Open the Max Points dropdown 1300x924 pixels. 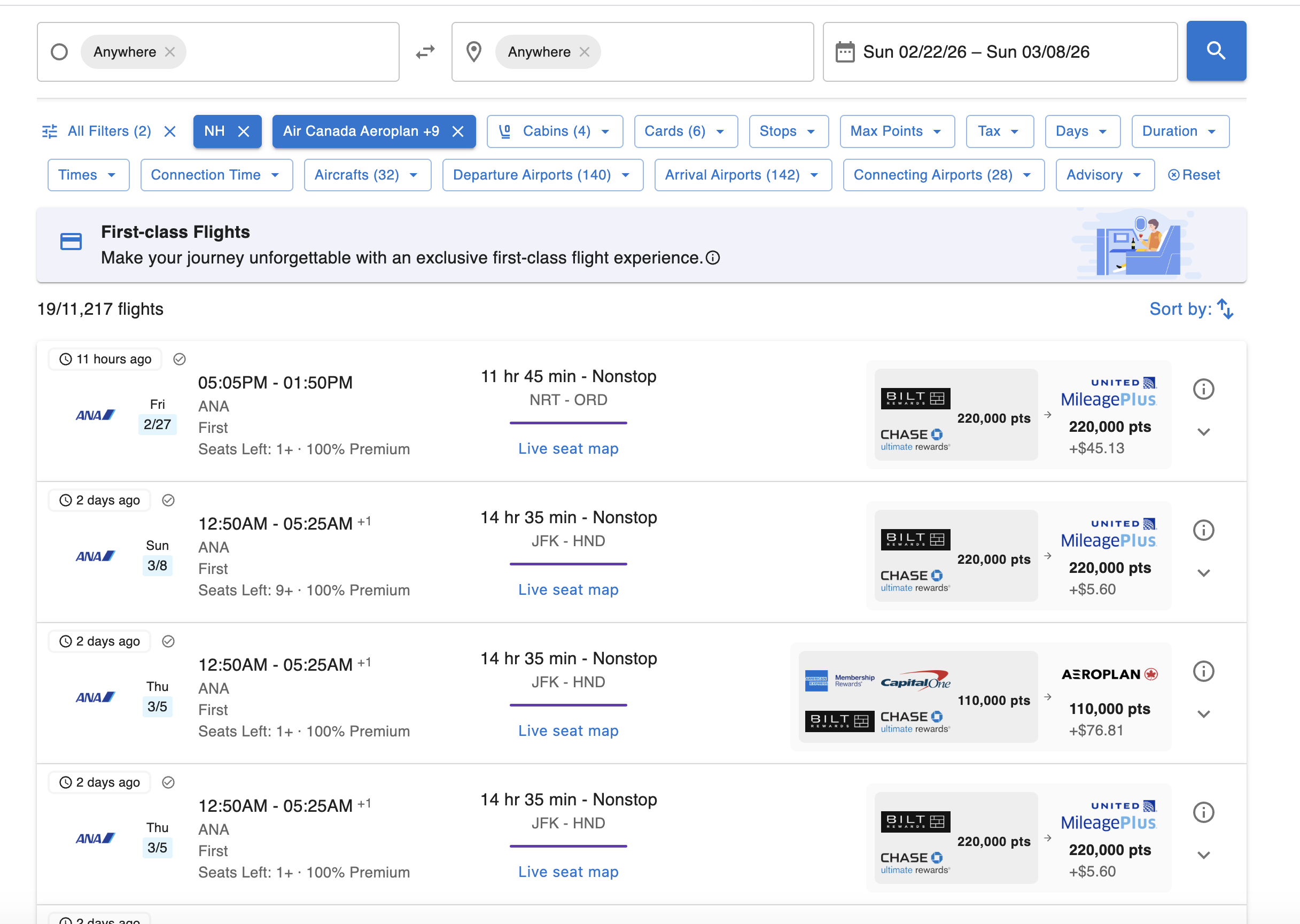[897, 131]
